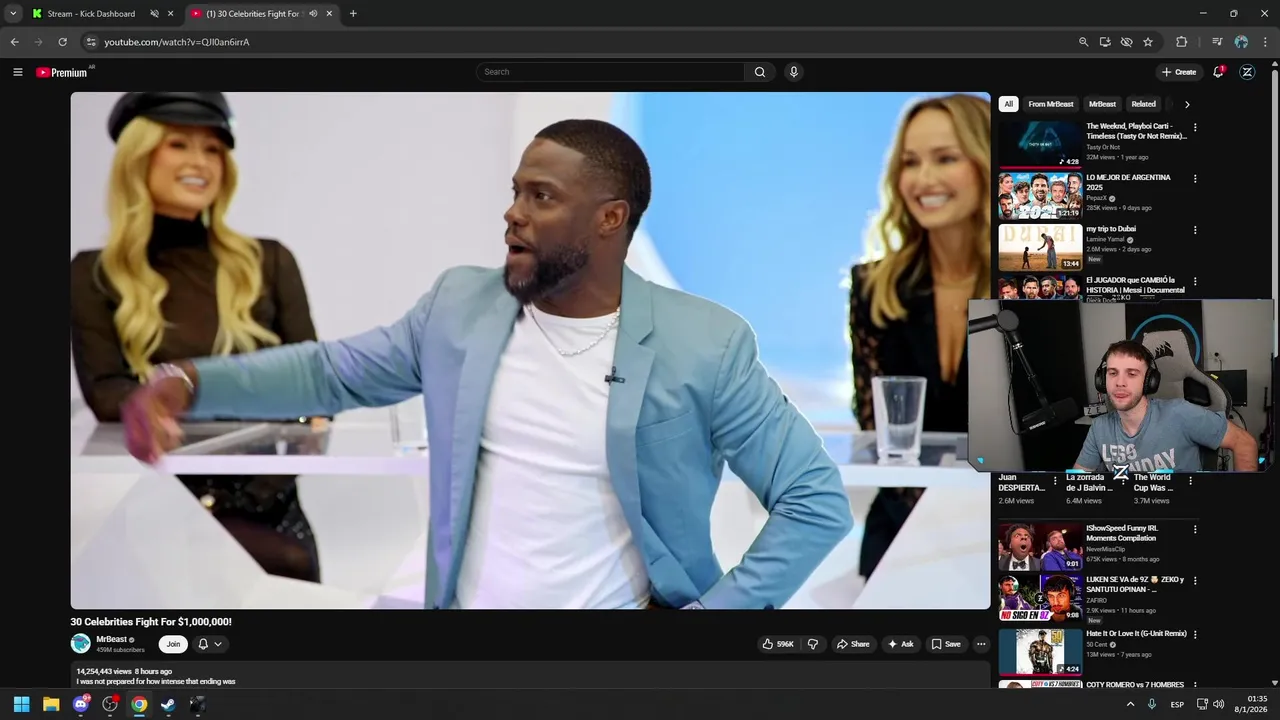This screenshot has width=1280, height=720.
Task: Open options for LO MEJOR DE ARGENTINA 2025
Action: click(x=1195, y=179)
